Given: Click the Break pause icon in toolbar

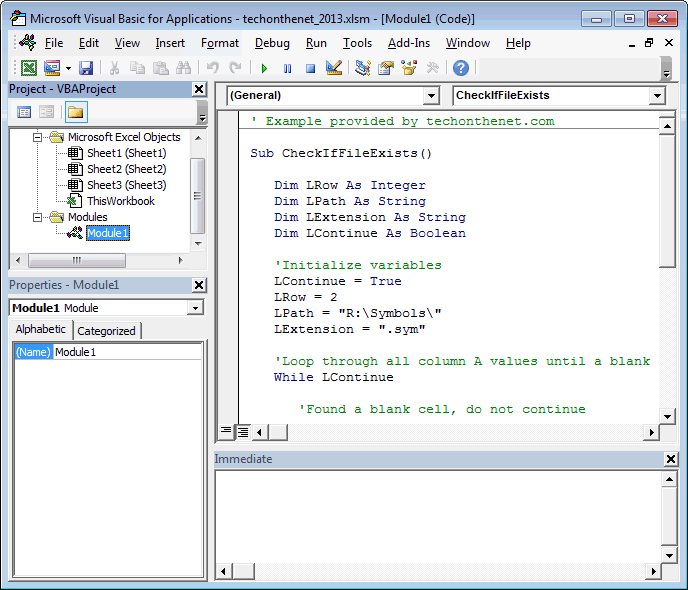Looking at the screenshot, I should coord(287,68).
